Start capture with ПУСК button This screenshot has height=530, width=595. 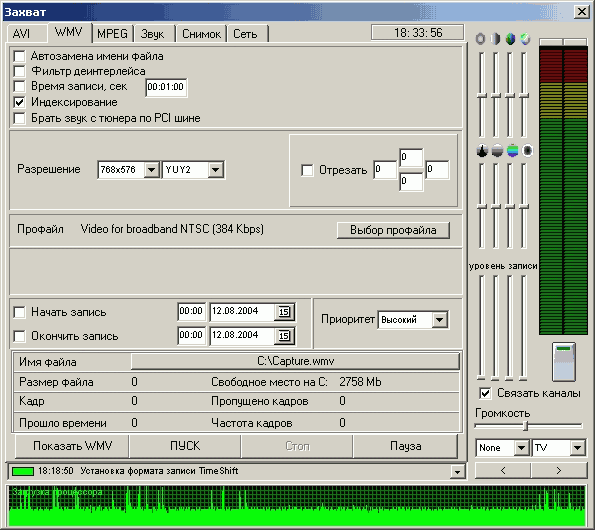tap(185, 446)
